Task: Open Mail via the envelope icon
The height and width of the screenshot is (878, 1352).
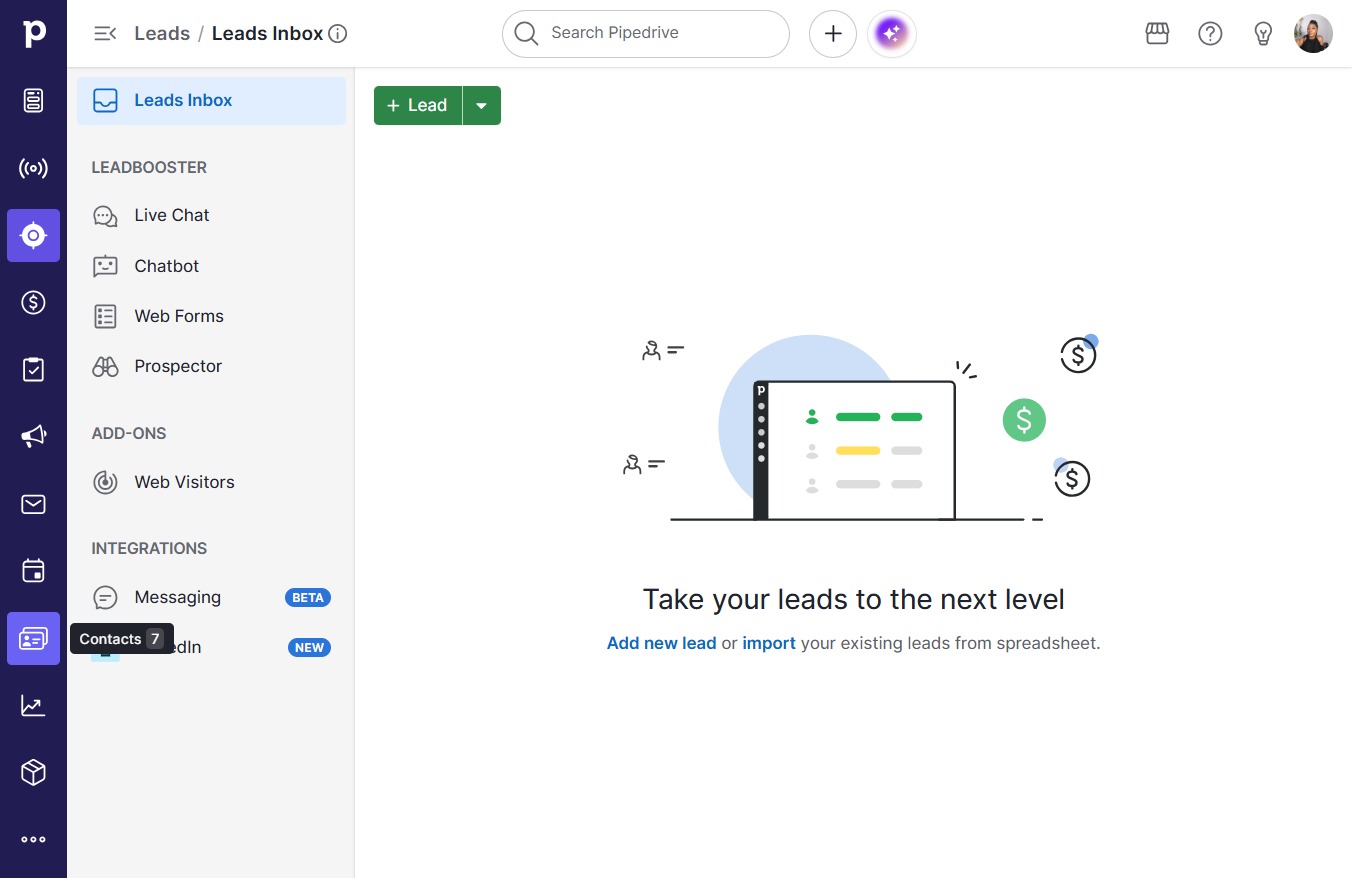Action: (33, 504)
